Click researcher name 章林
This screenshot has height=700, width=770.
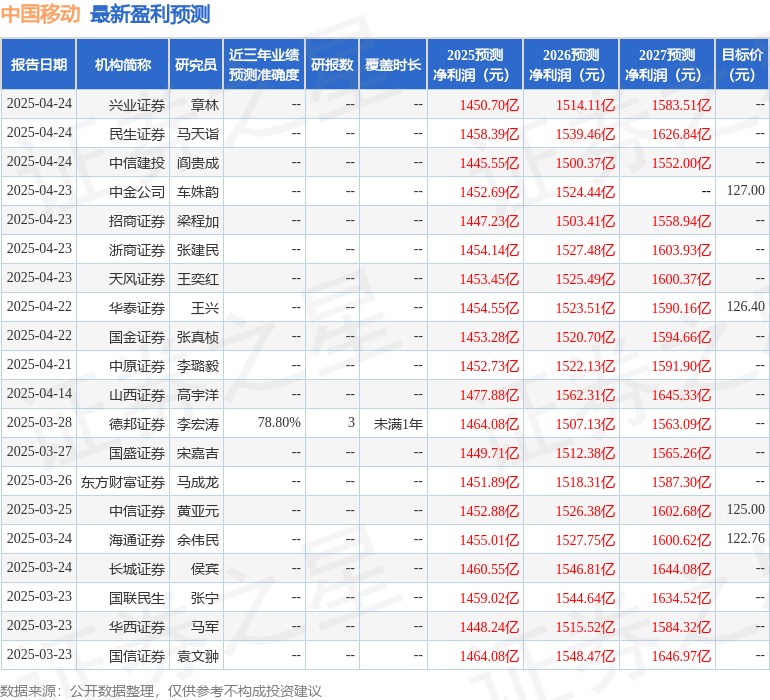tap(205, 105)
